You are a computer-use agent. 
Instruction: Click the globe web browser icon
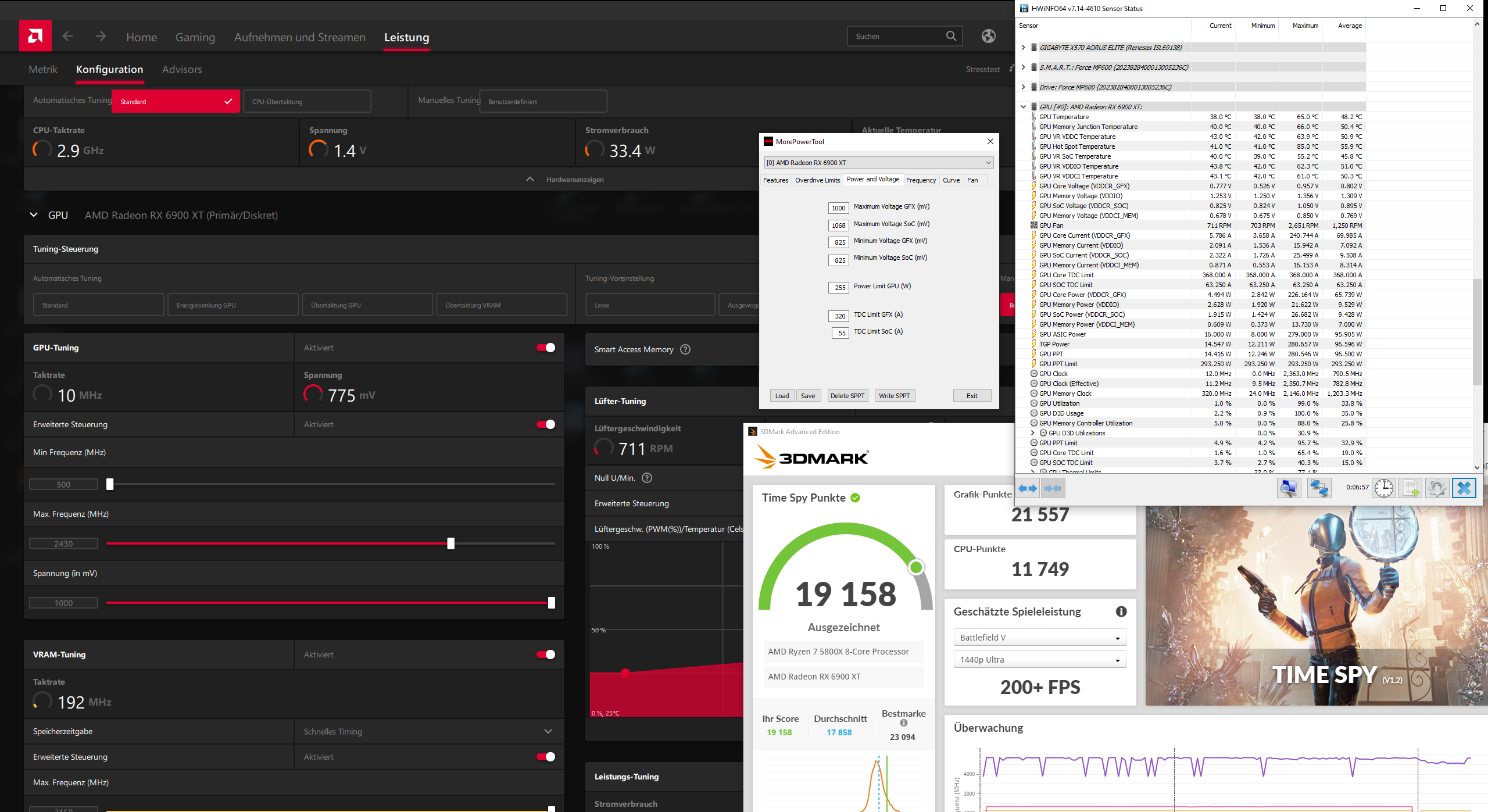pos(988,36)
